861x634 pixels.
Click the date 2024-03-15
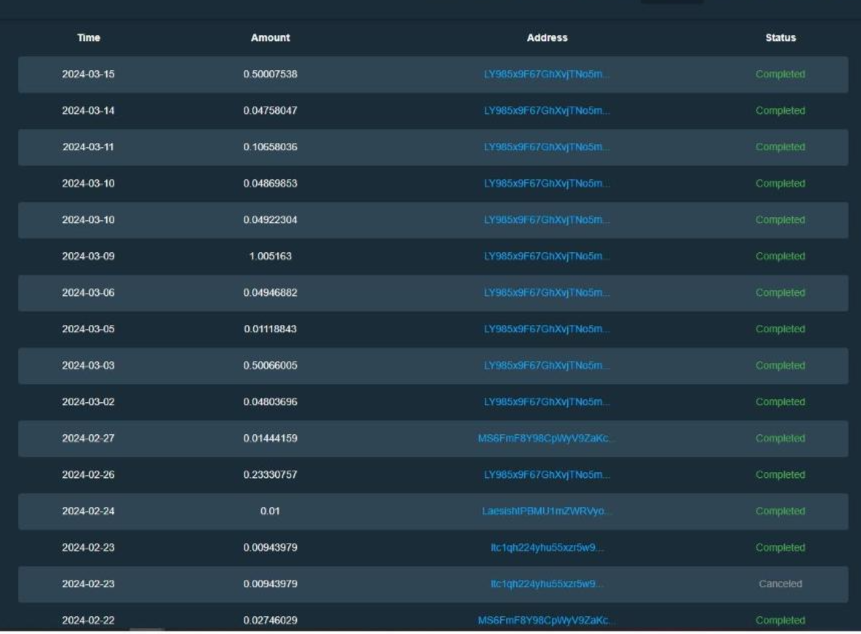[x=88, y=74]
